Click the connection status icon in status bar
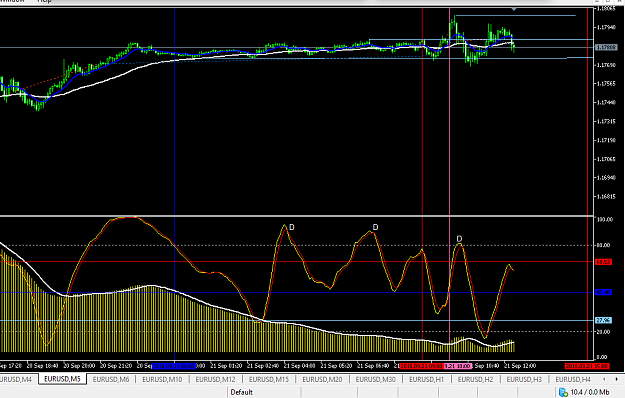Image resolution: width=625 pixels, height=398 pixels. (x=563, y=392)
